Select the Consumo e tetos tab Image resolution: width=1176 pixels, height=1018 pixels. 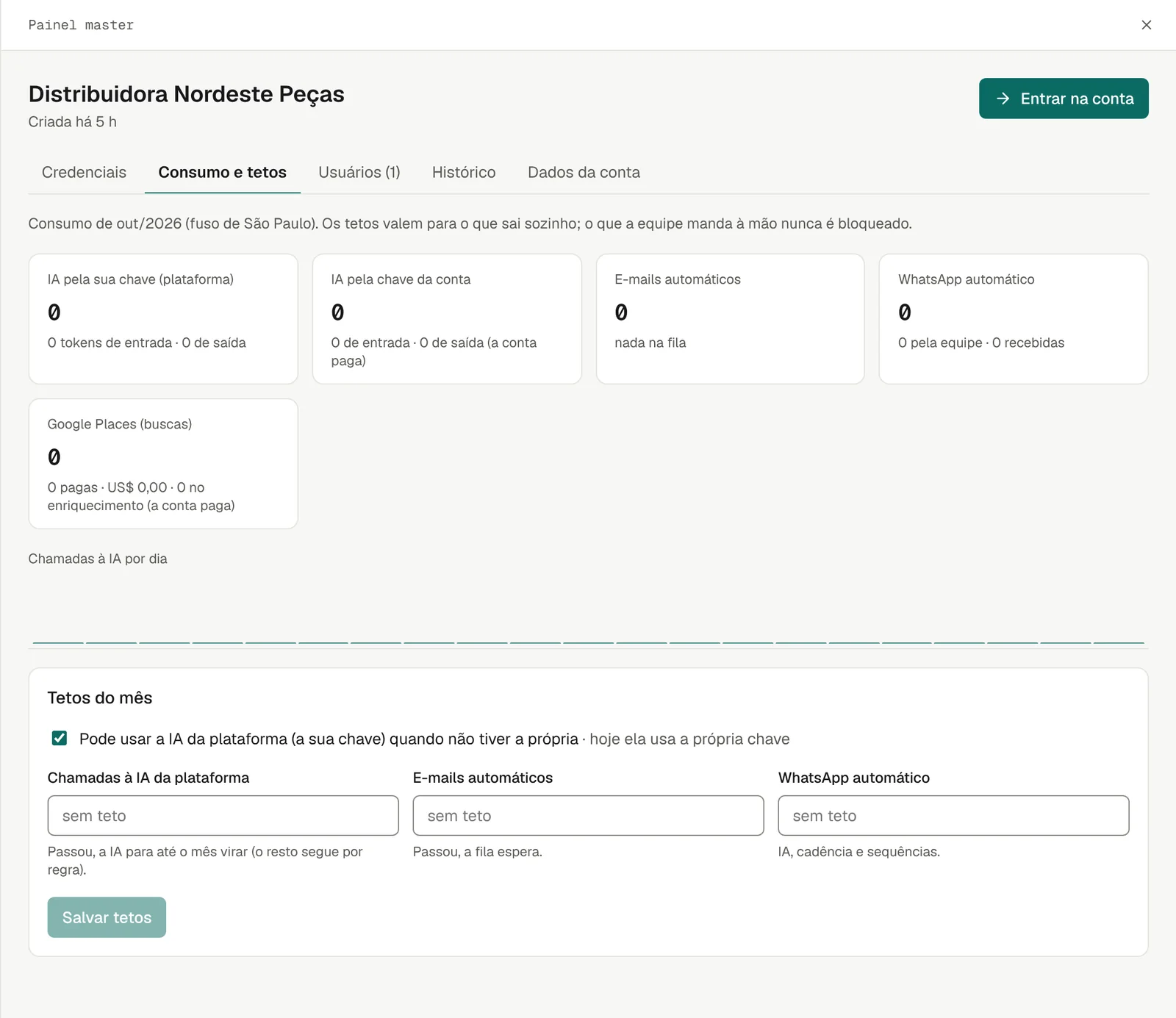coord(223,172)
